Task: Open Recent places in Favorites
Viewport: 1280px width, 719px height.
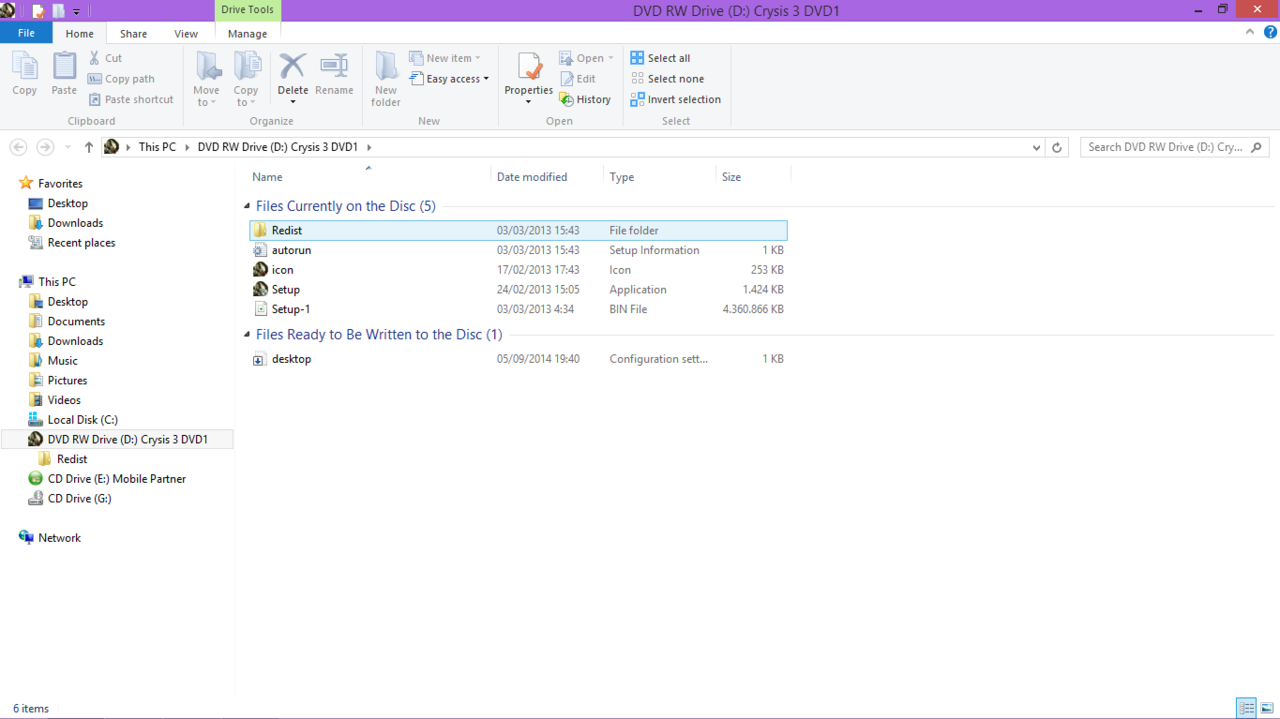Action: [x=81, y=243]
